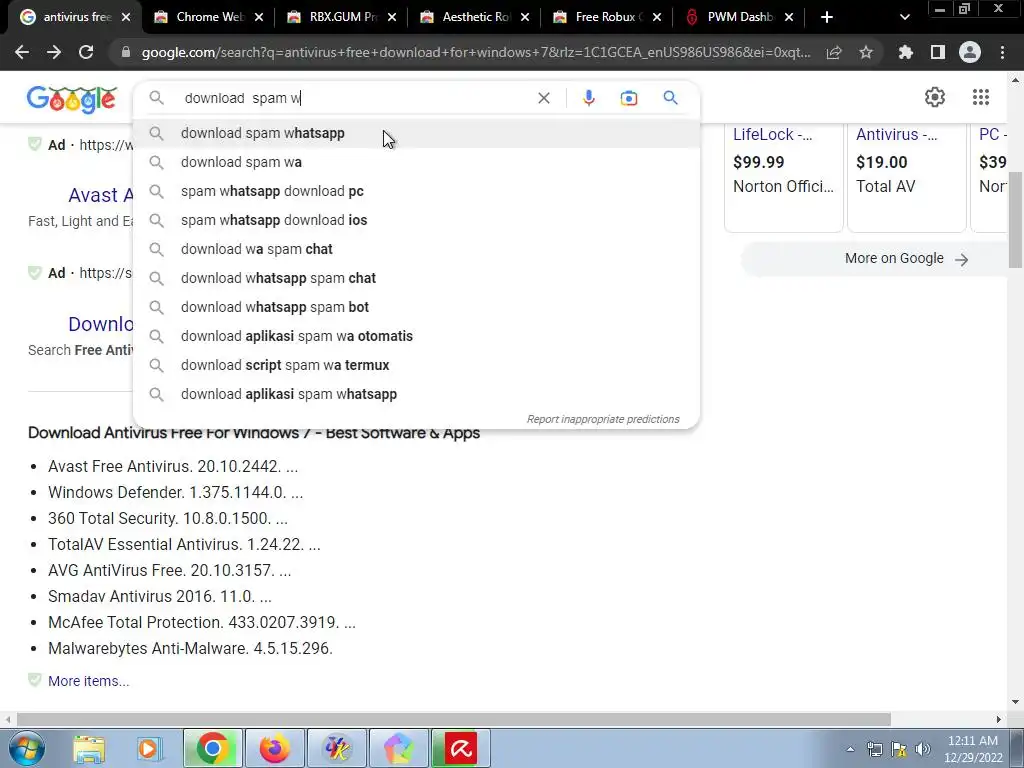
Task: Open the tab search dropdown arrow
Action: (904, 17)
